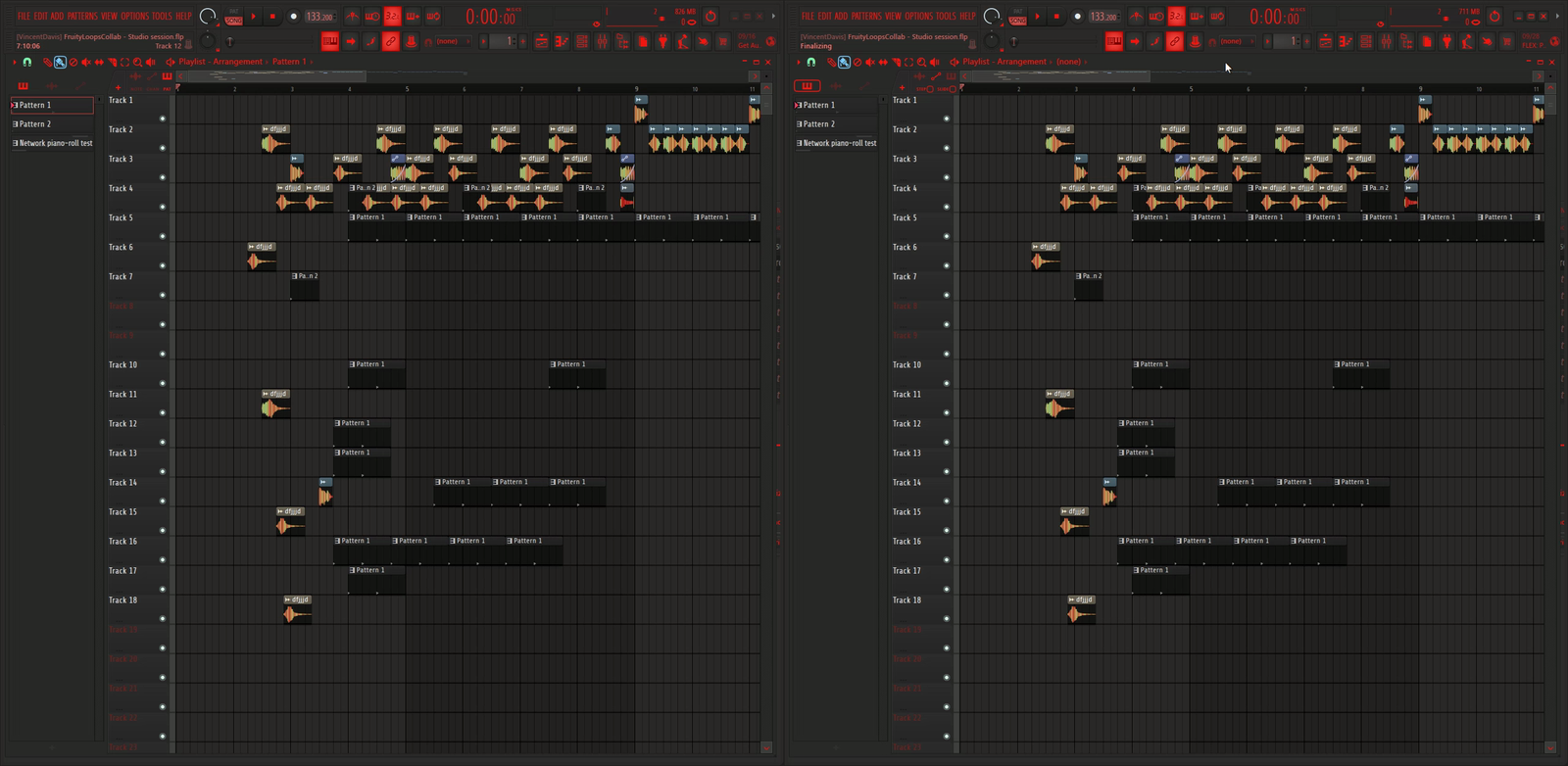Screen dimensions: 1568x766
Task: Select paint brush tool in right playlist
Action: click(x=844, y=62)
